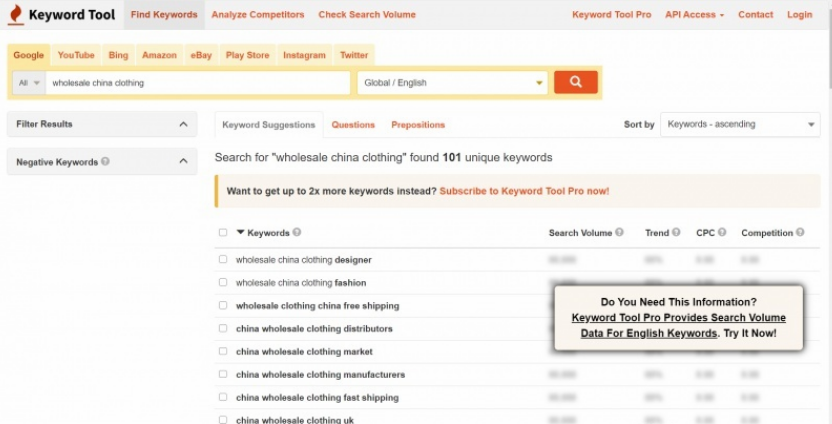The height and width of the screenshot is (424, 832).
Task: Check the 'wholesale china clothing designer' row
Action: 223,259
